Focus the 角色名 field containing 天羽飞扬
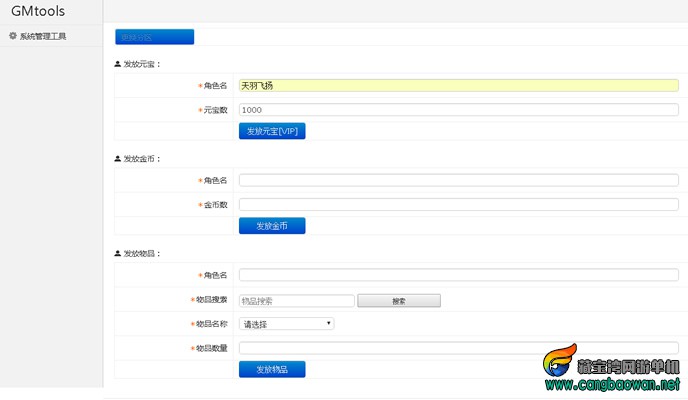The width and height of the screenshot is (688, 400). coord(459,86)
